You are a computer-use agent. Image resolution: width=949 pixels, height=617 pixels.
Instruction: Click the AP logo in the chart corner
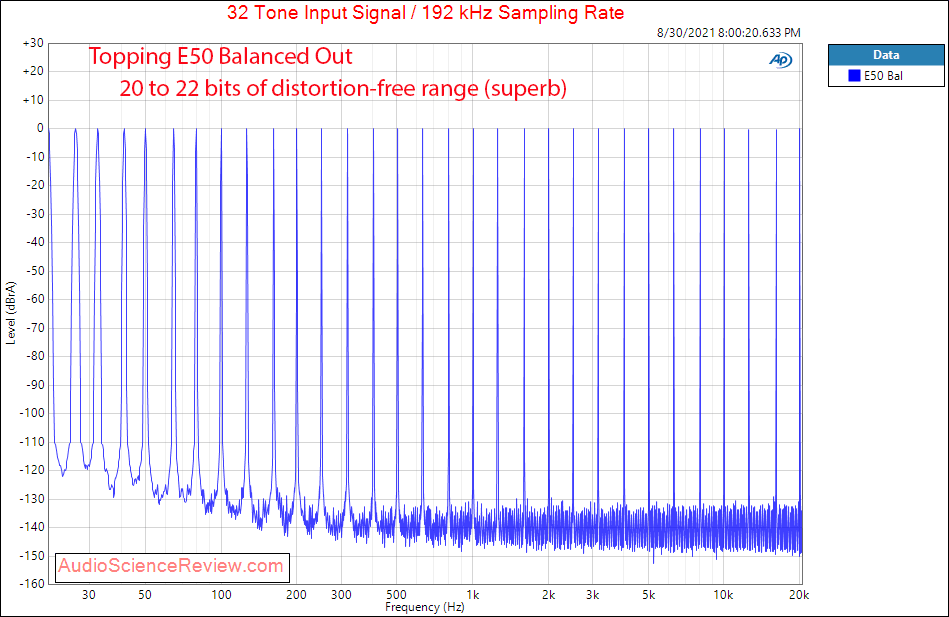(x=780, y=60)
